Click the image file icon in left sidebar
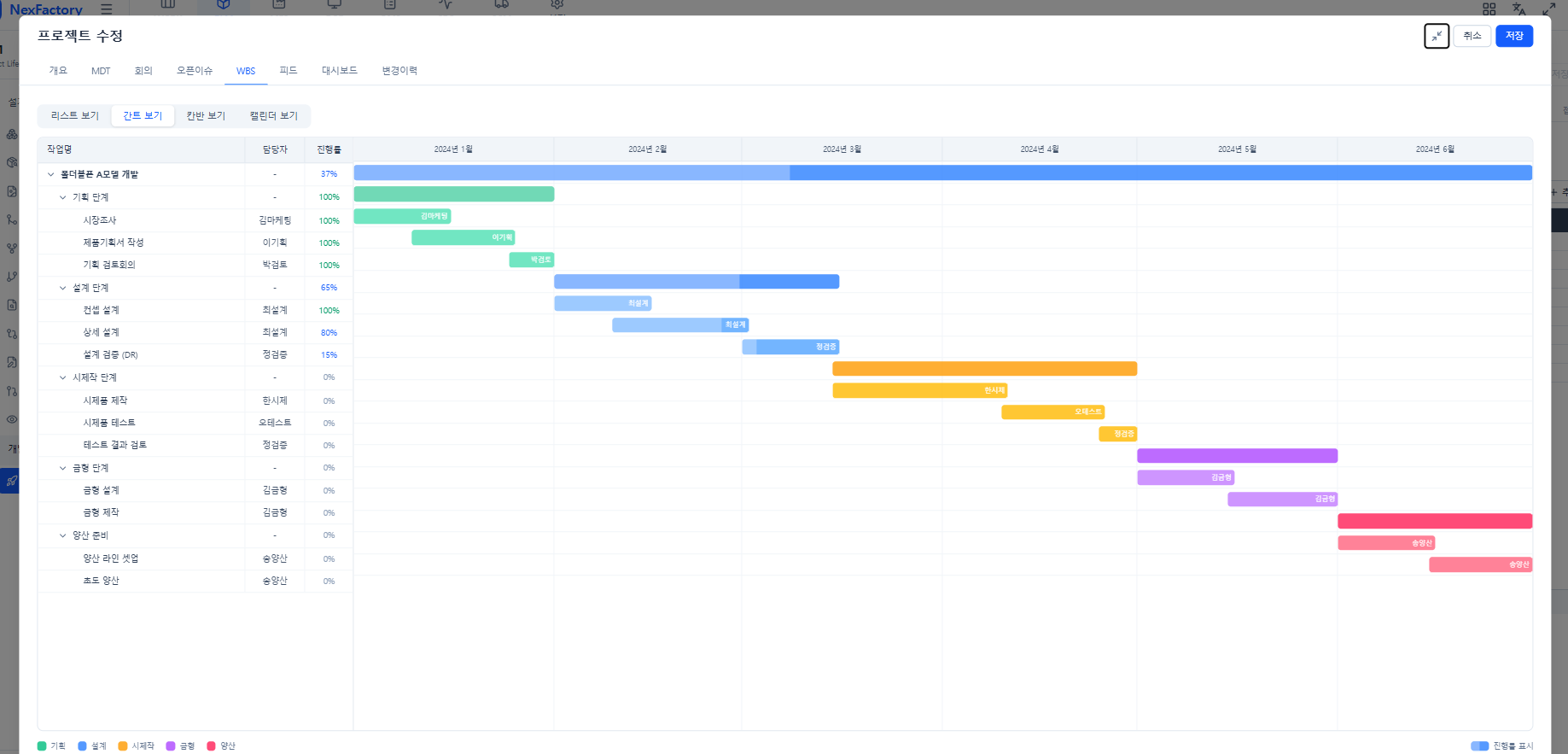This screenshot has height=754, width=1568. 12,191
